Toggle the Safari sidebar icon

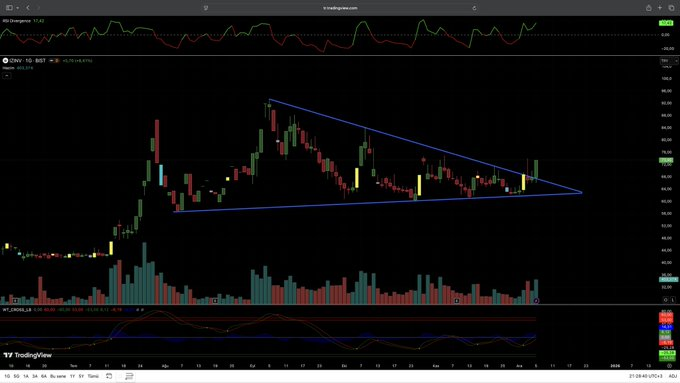(x=9, y=8)
